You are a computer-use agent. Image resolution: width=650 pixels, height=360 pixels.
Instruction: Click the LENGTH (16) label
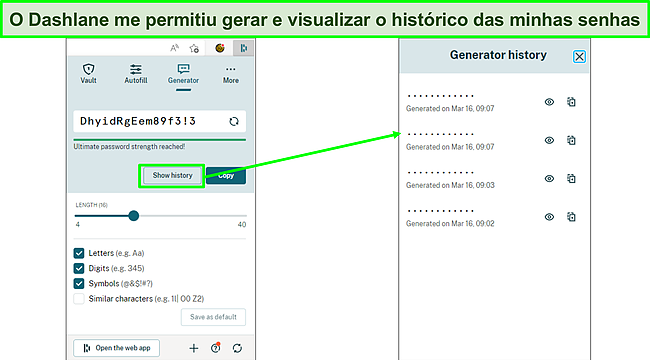tap(92, 205)
